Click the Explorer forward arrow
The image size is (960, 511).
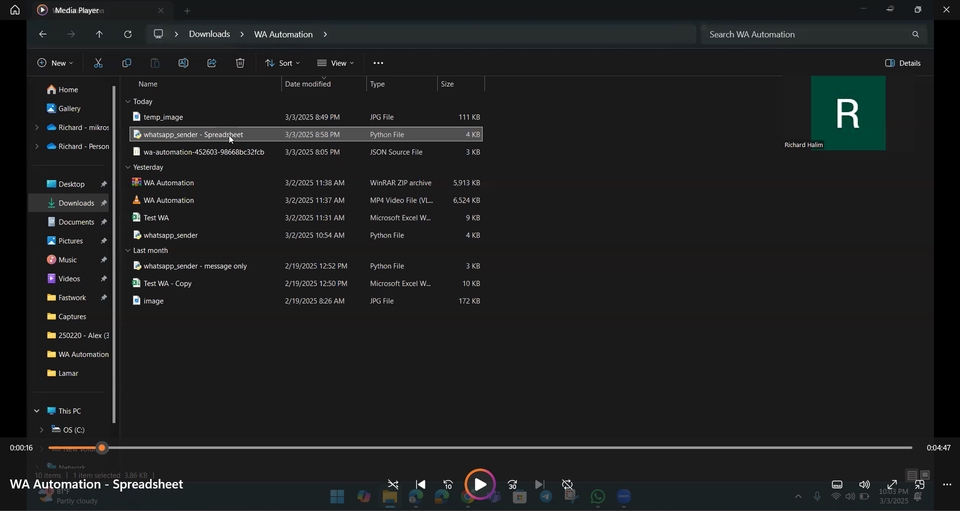[71, 34]
